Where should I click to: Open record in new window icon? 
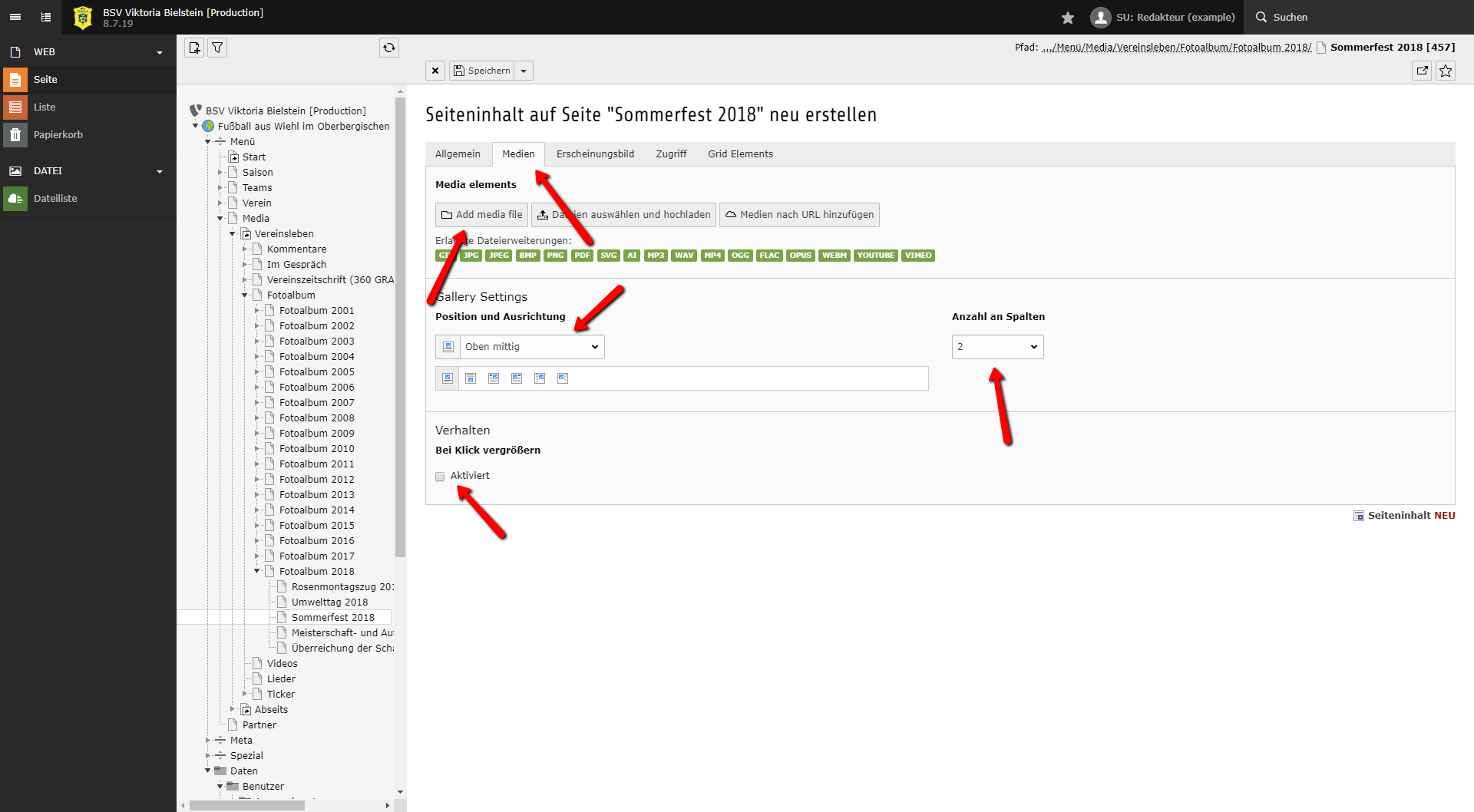pos(1422,71)
